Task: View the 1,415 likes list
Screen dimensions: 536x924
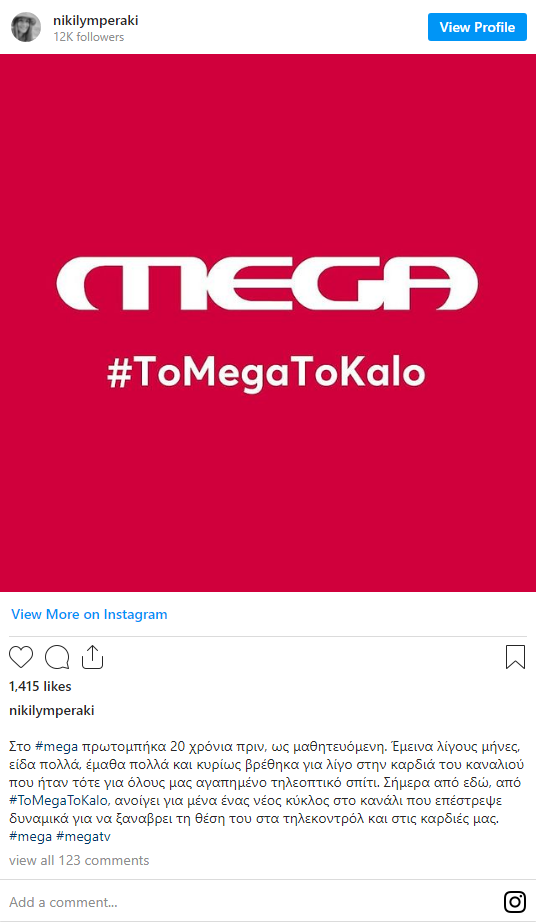Action: 40,686
